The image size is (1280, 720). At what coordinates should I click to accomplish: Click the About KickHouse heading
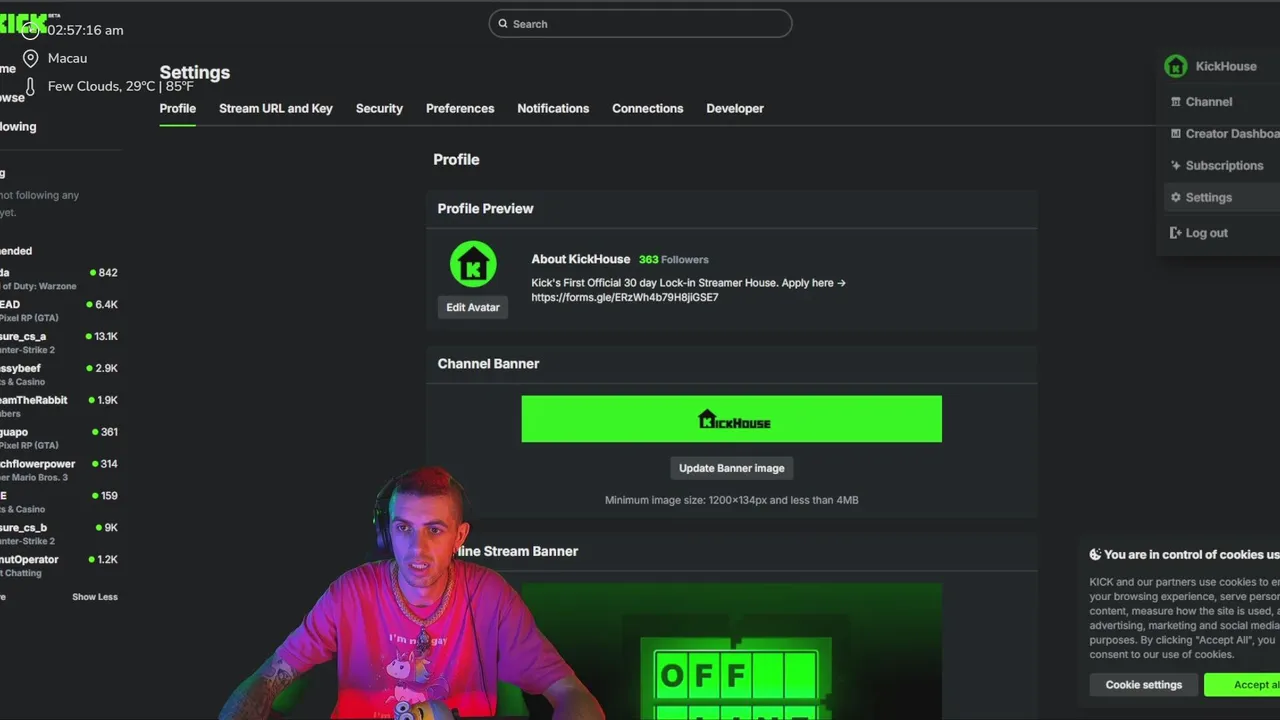tap(581, 259)
